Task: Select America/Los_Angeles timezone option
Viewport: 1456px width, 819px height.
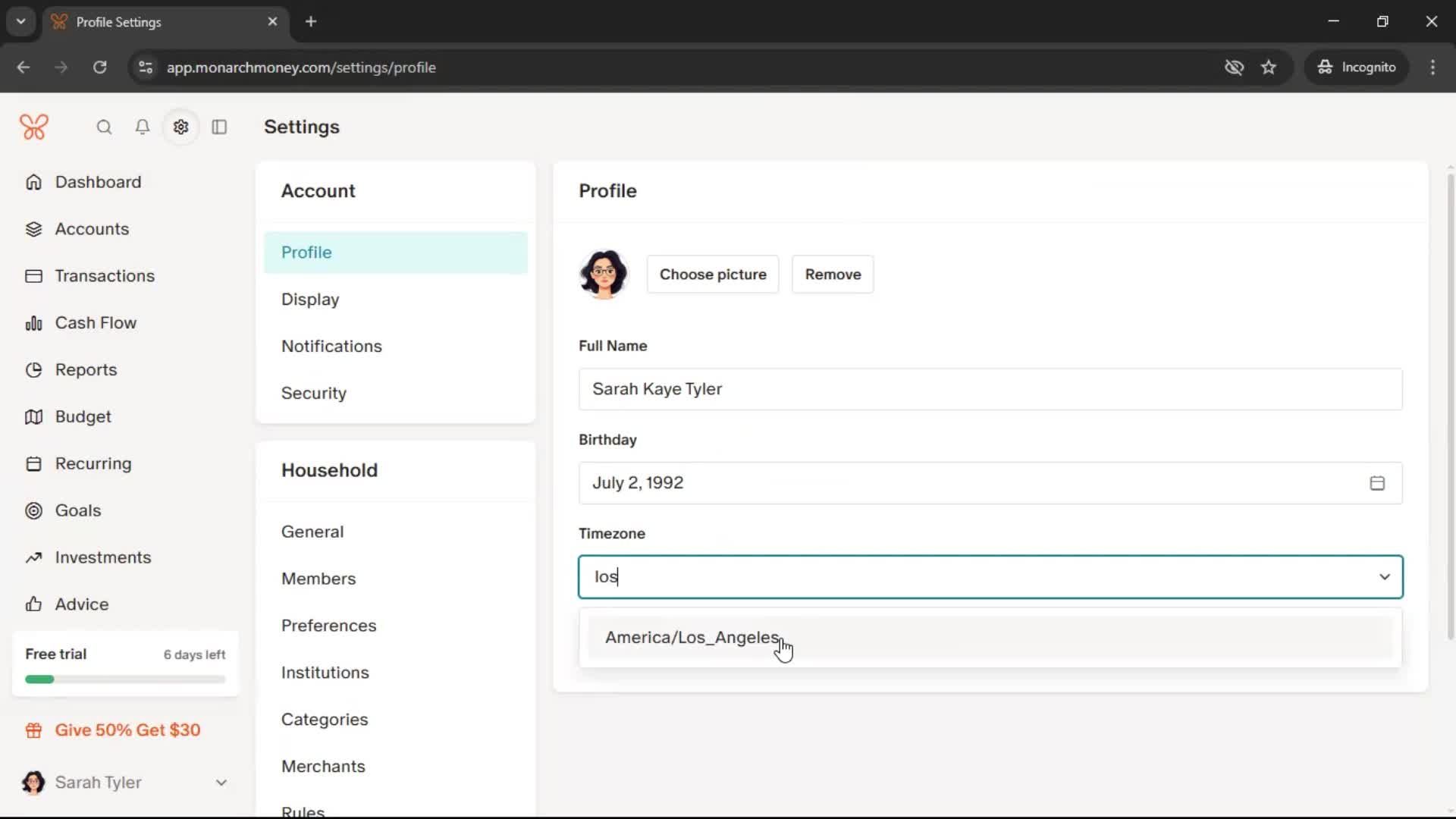Action: point(692,638)
